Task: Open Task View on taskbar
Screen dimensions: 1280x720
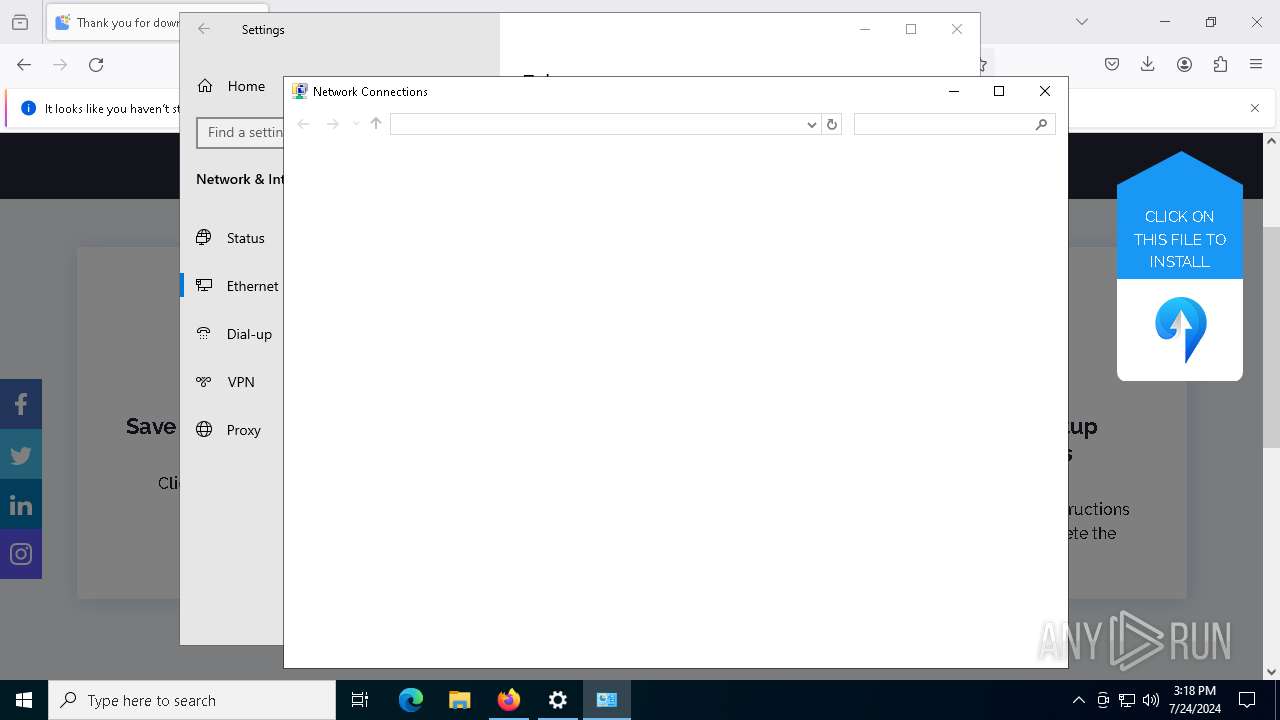Action: click(360, 700)
